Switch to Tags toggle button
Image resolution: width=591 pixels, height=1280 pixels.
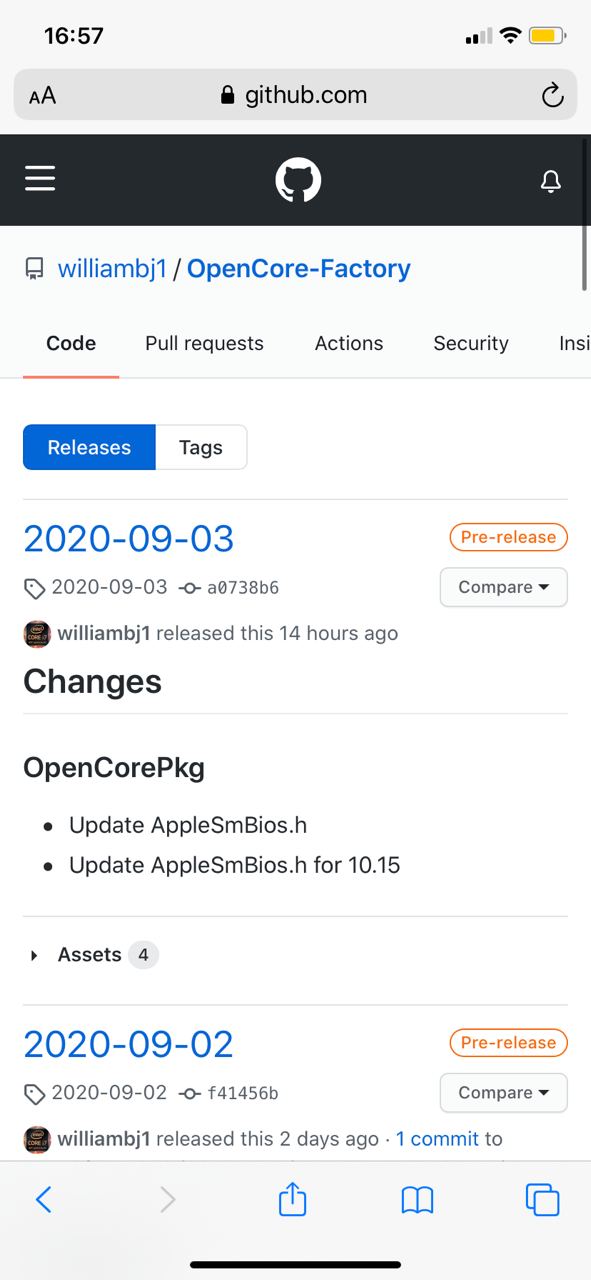click(201, 447)
